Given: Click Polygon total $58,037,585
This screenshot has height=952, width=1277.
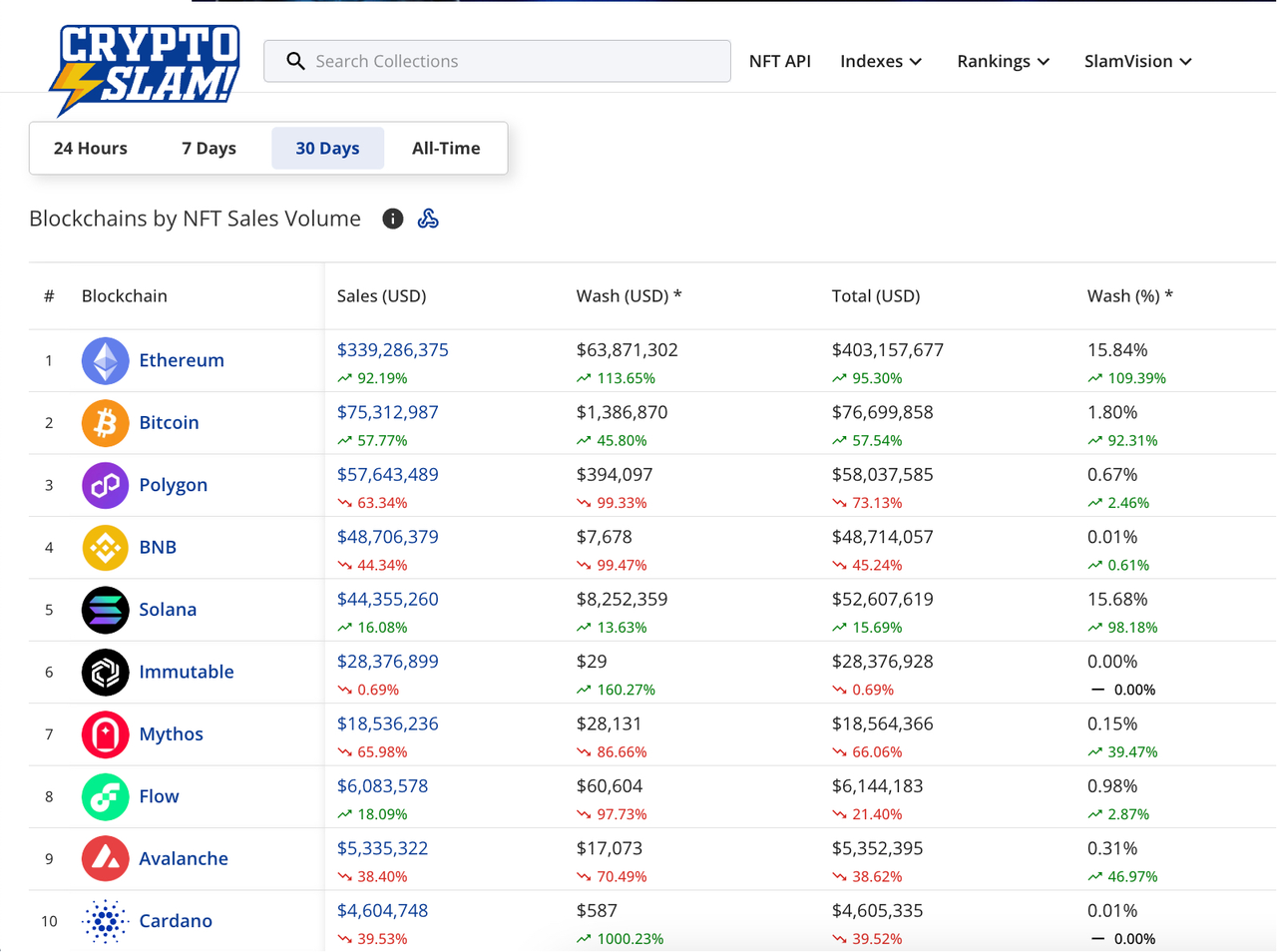Looking at the screenshot, I should (x=883, y=475).
